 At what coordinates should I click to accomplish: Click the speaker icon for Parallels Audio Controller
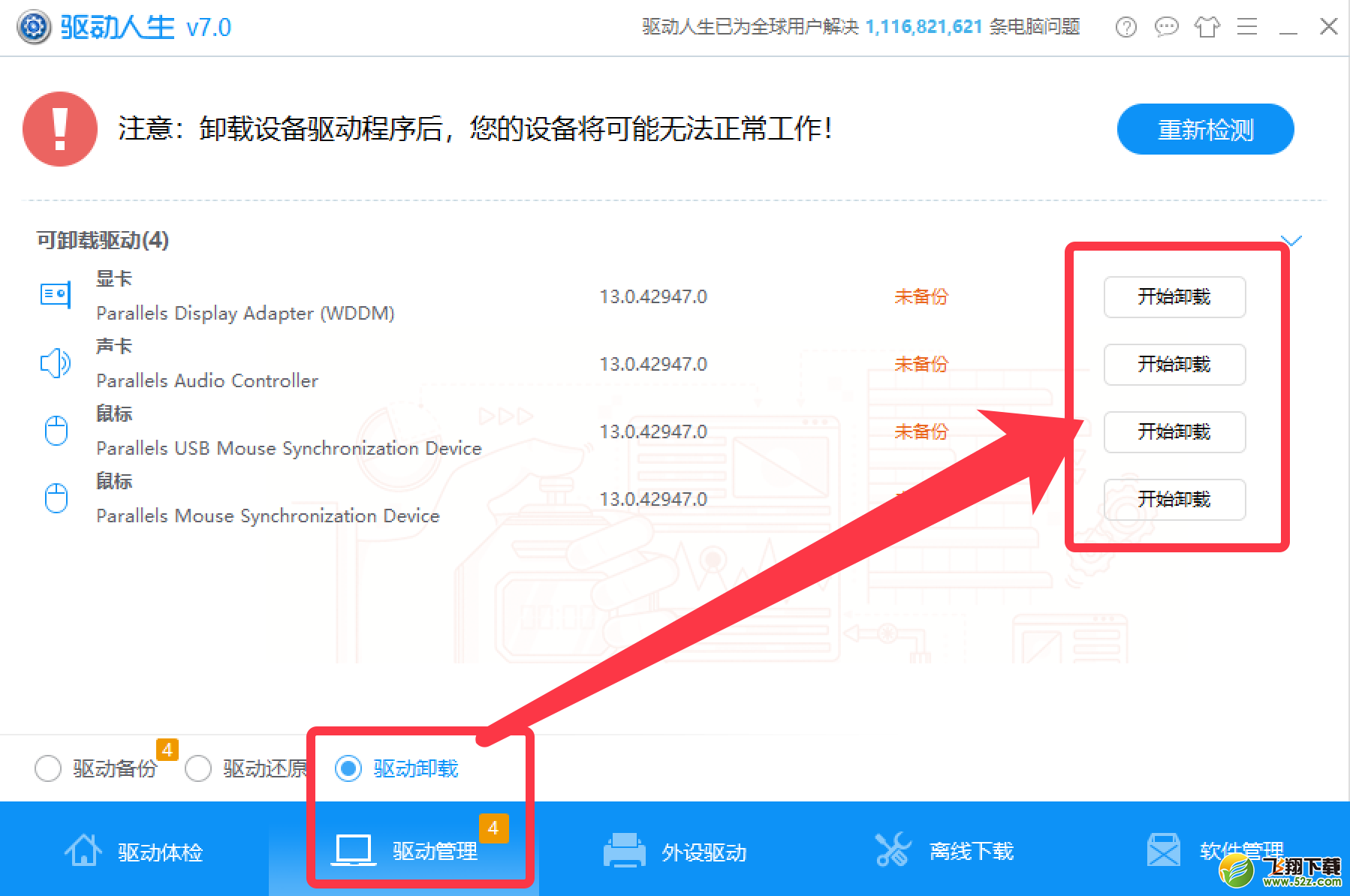[55, 362]
